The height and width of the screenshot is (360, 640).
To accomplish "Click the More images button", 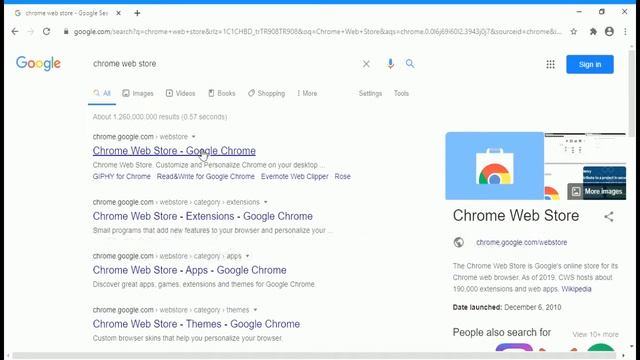I will pyautogui.click(x=597, y=191).
